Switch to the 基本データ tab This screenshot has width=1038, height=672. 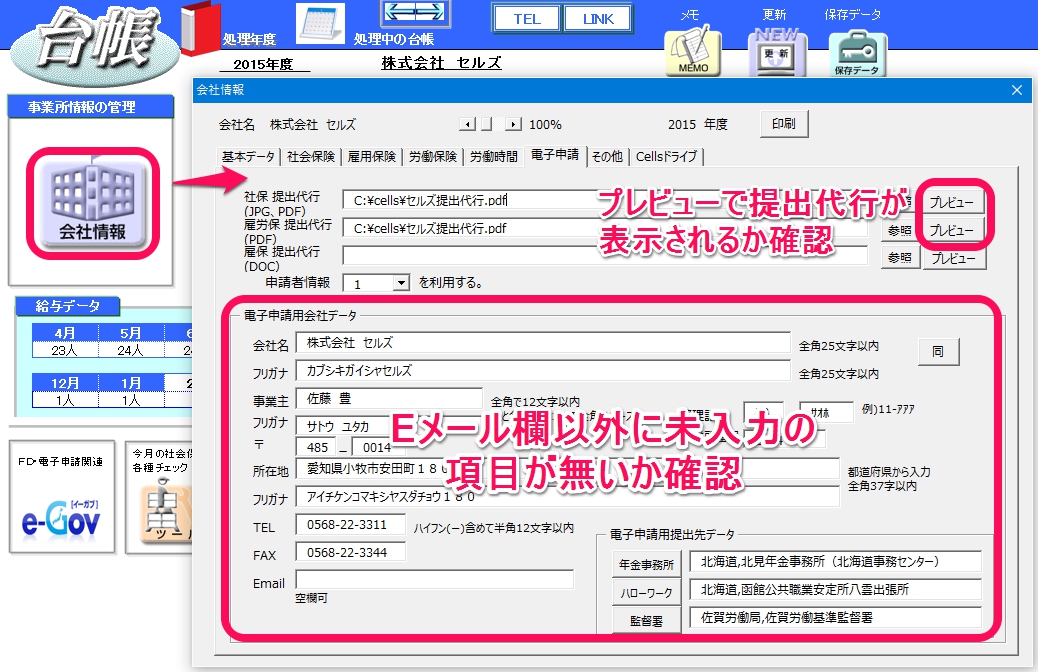pyautogui.click(x=248, y=157)
